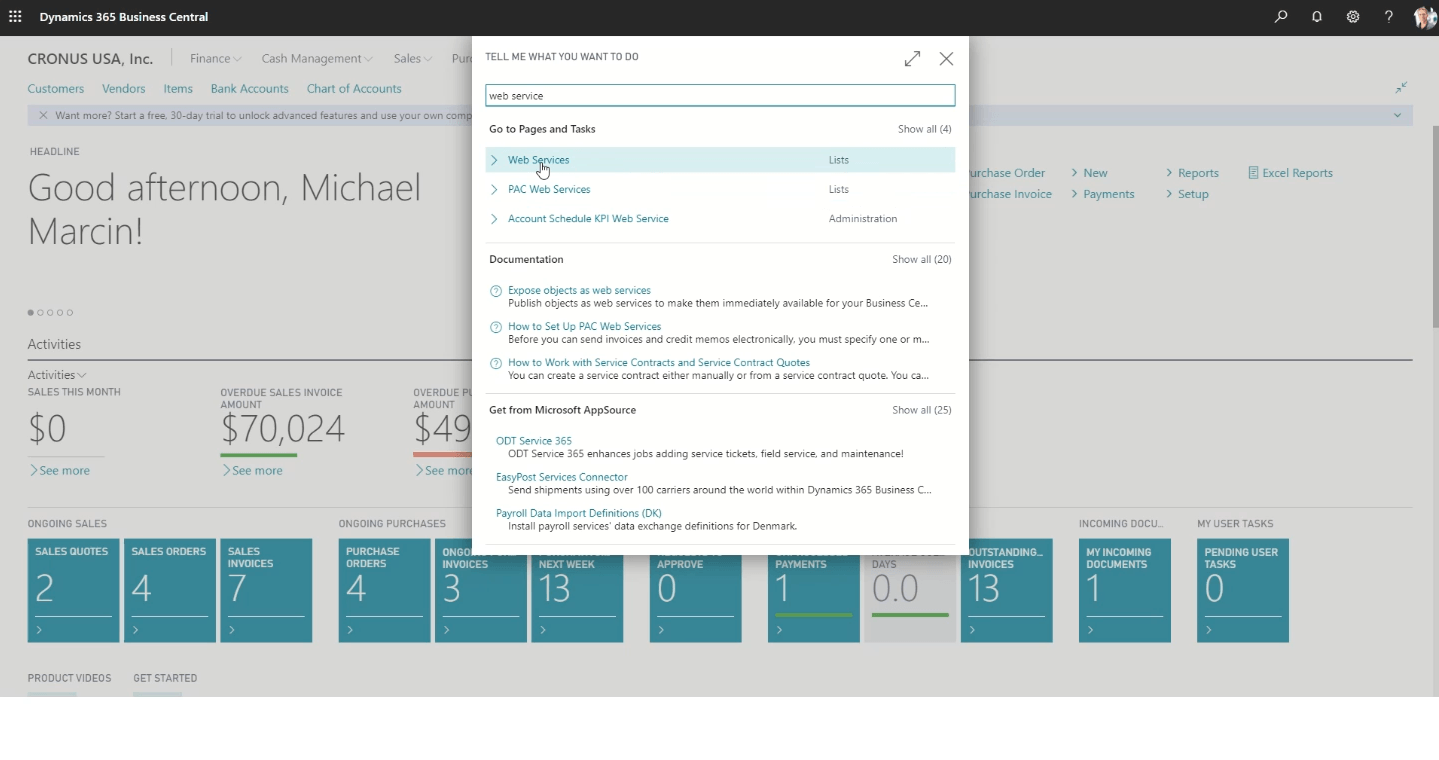Open the Sales menu dropdown

click(413, 59)
